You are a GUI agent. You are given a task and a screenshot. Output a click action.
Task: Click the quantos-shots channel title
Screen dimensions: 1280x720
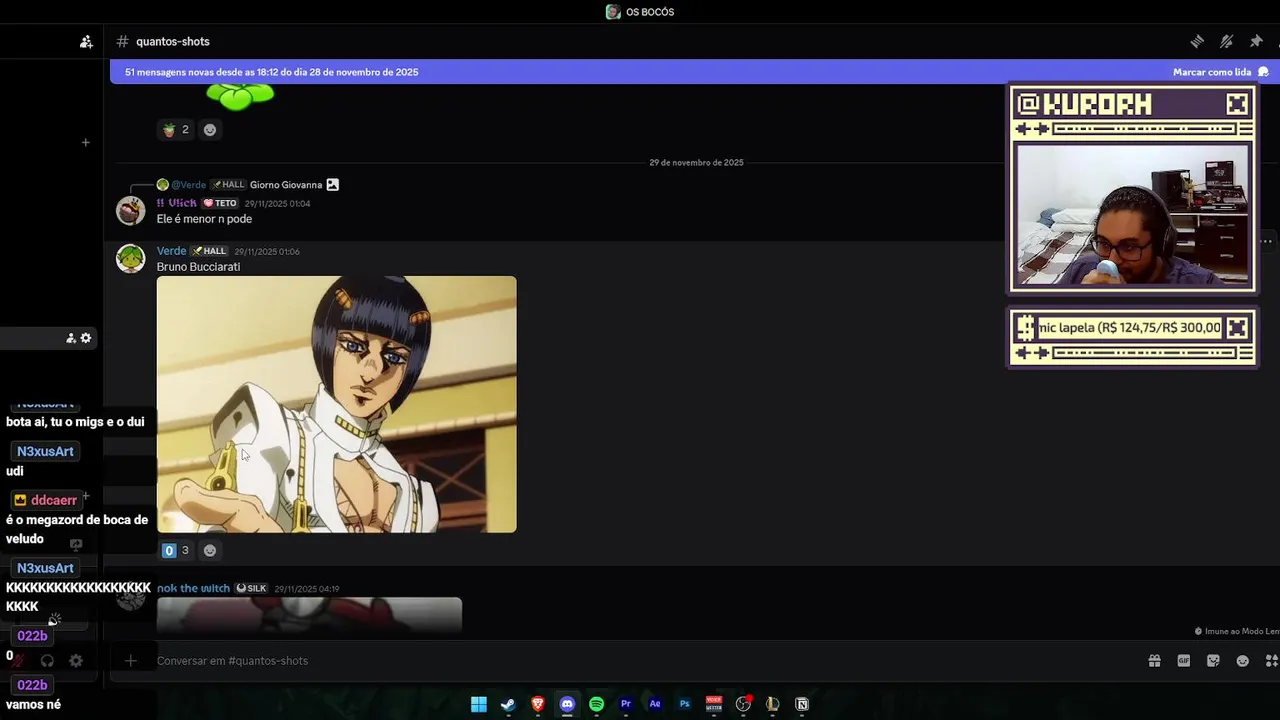click(x=173, y=42)
